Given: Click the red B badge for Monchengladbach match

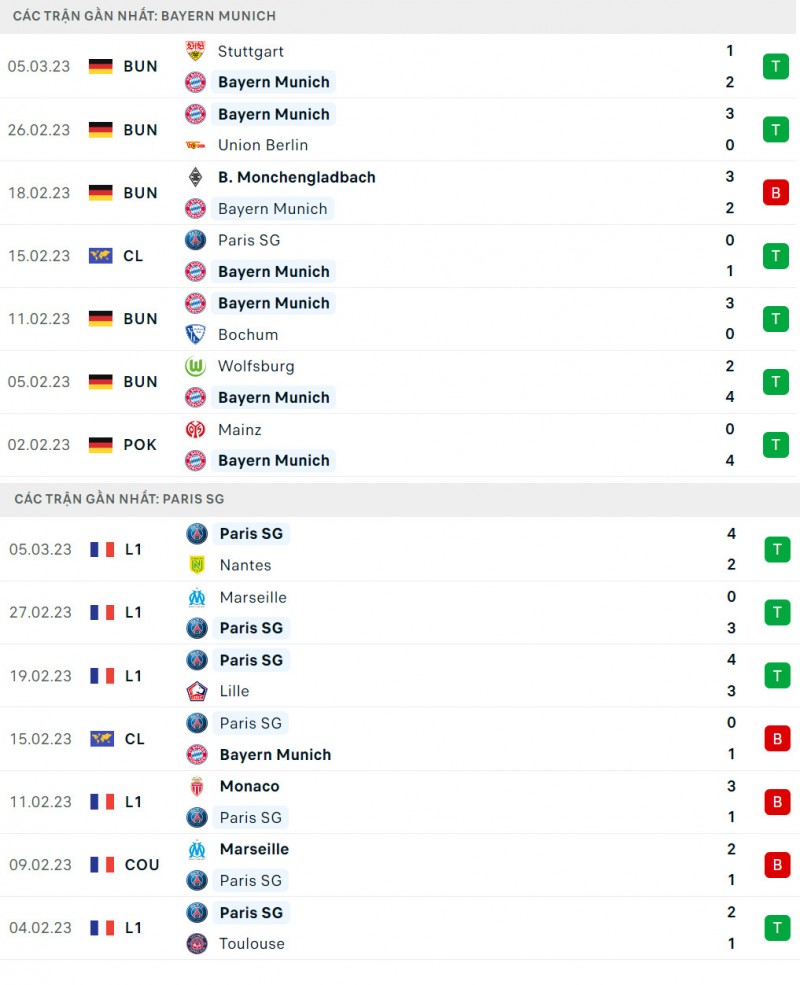Looking at the screenshot, I should 775,193.
